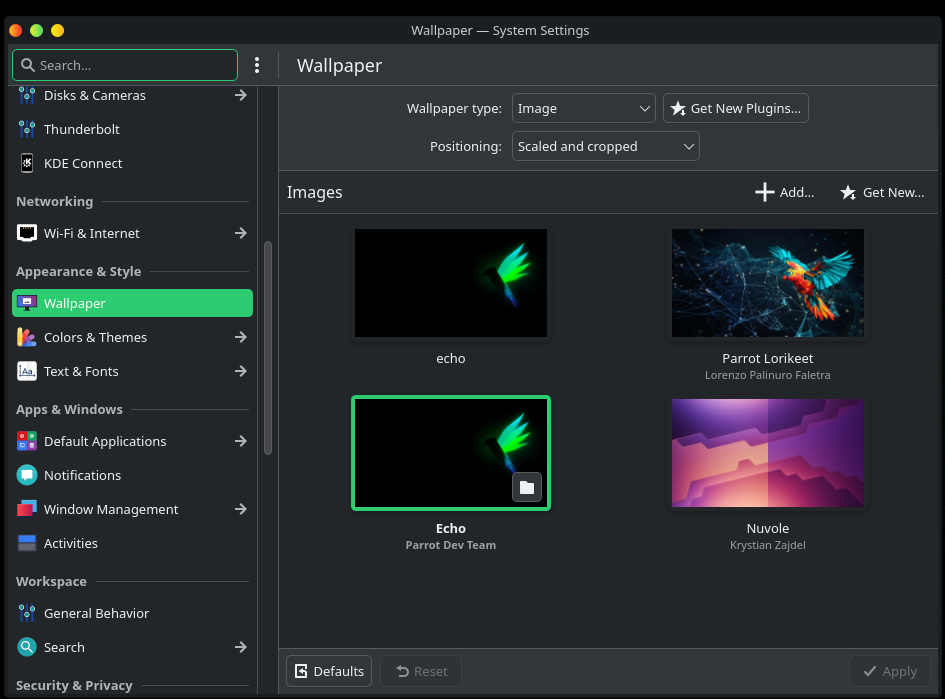
Task: Click the Notifications bell icon
Action: click(x=27, y=475)
